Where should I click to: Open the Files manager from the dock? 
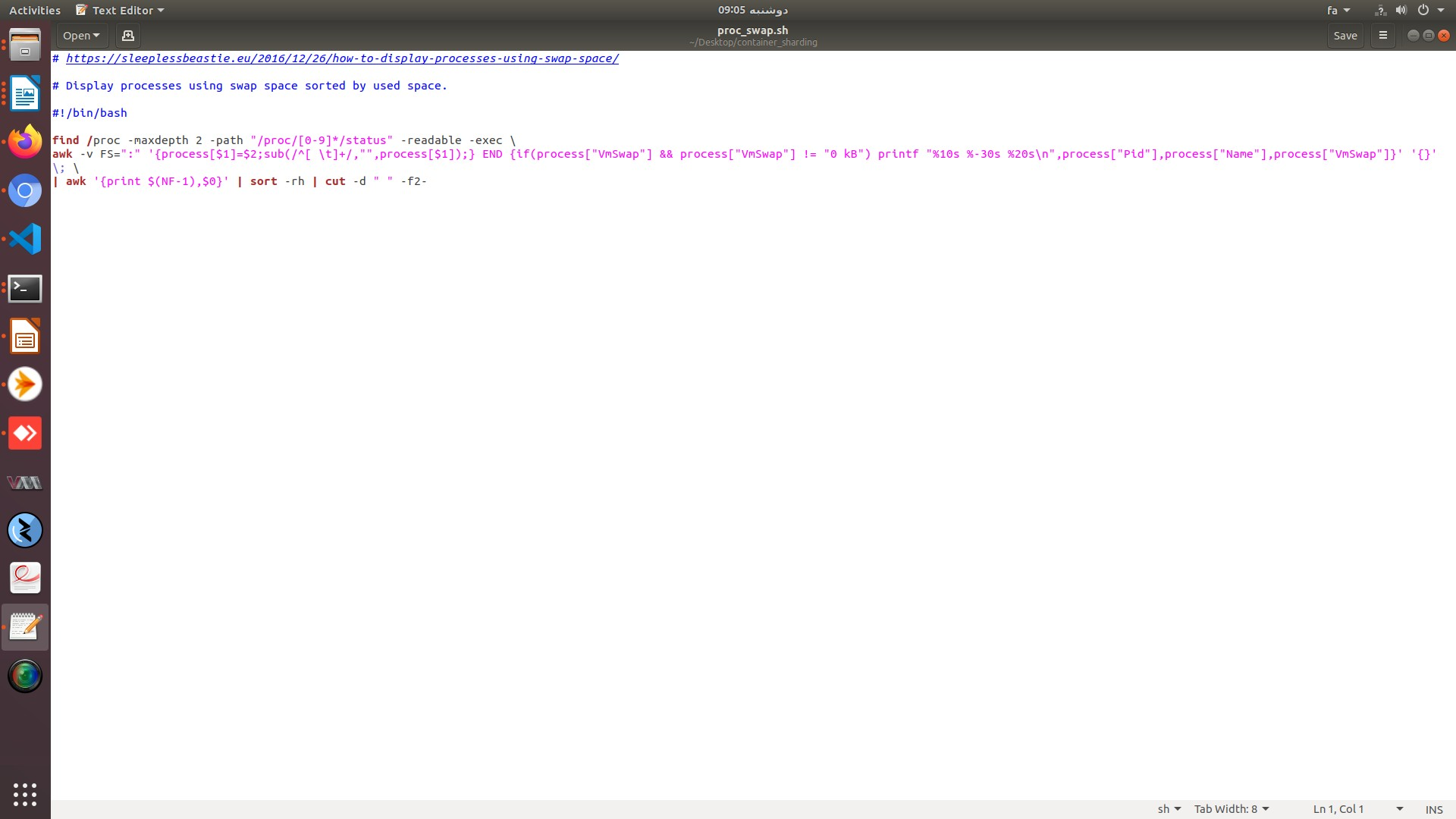[x=25, y=46]
